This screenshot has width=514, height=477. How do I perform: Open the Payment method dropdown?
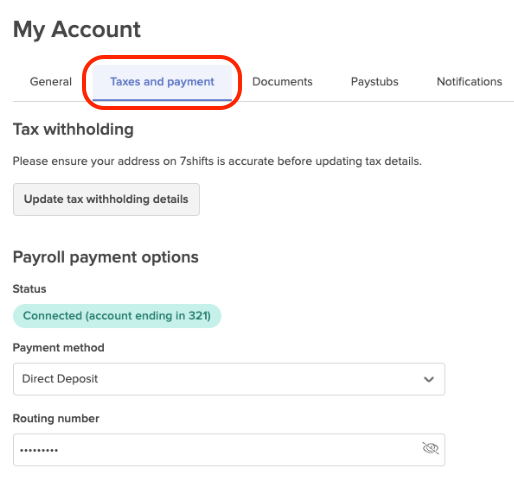point(229,379)
